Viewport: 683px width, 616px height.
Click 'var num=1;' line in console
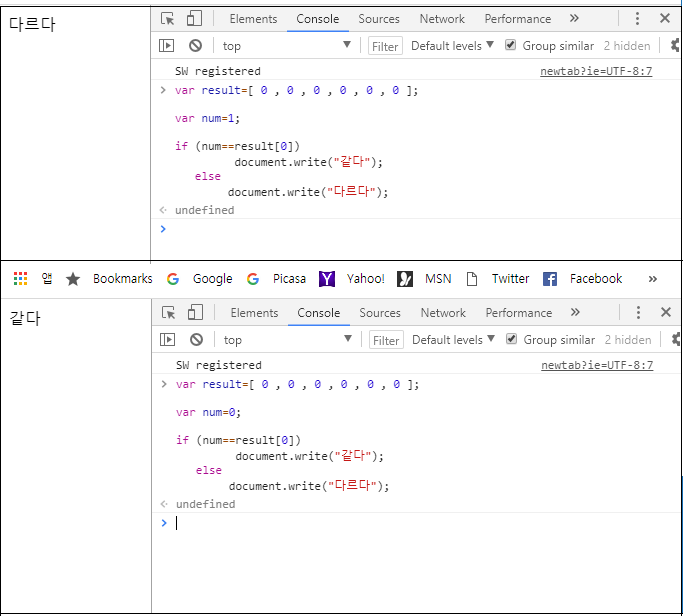click(207, 118)
